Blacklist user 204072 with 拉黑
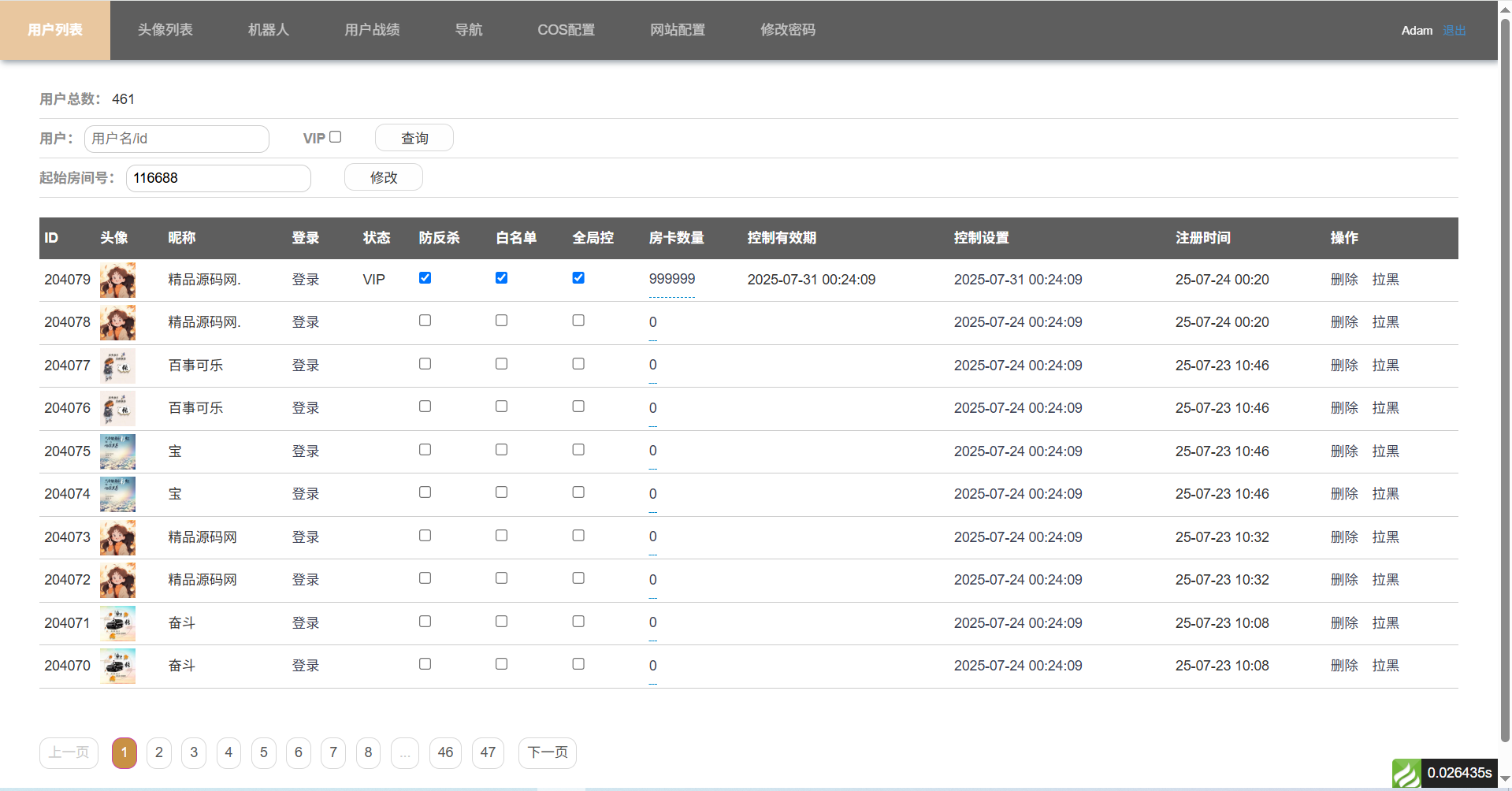 coord(1385,580)
